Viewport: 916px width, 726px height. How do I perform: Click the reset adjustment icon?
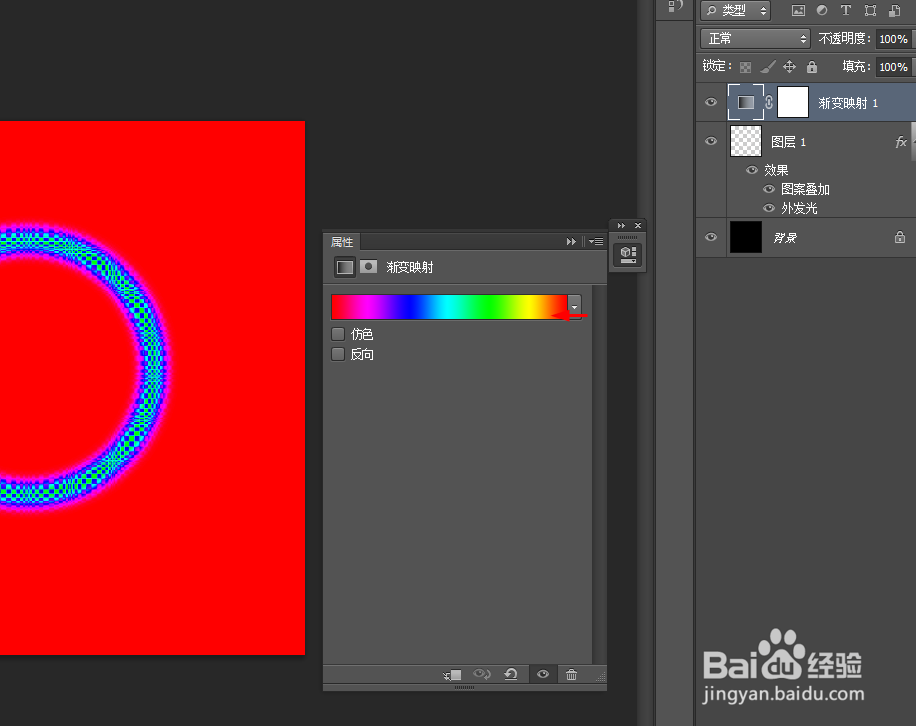click(511, 675)
